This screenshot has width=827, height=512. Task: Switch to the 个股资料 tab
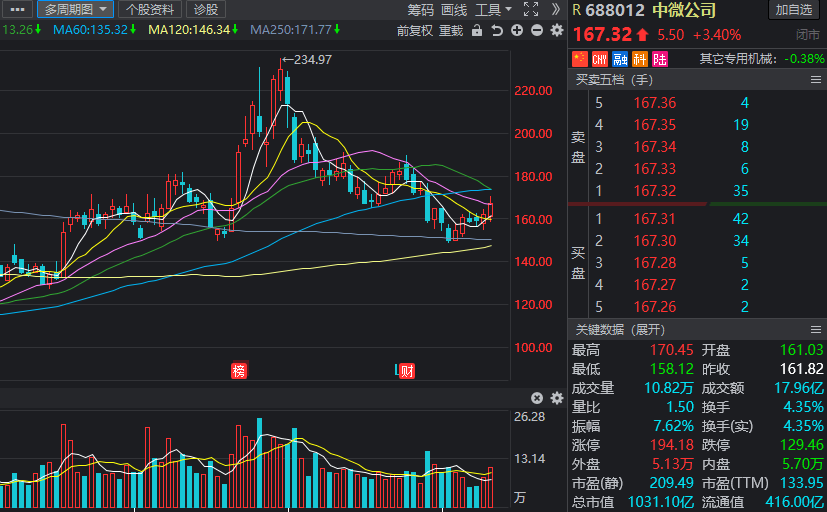(150, 9)
